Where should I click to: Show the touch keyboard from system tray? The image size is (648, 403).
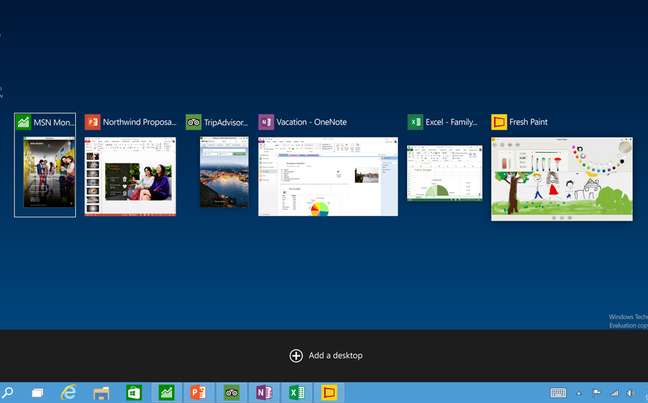(x=558, y=393)
